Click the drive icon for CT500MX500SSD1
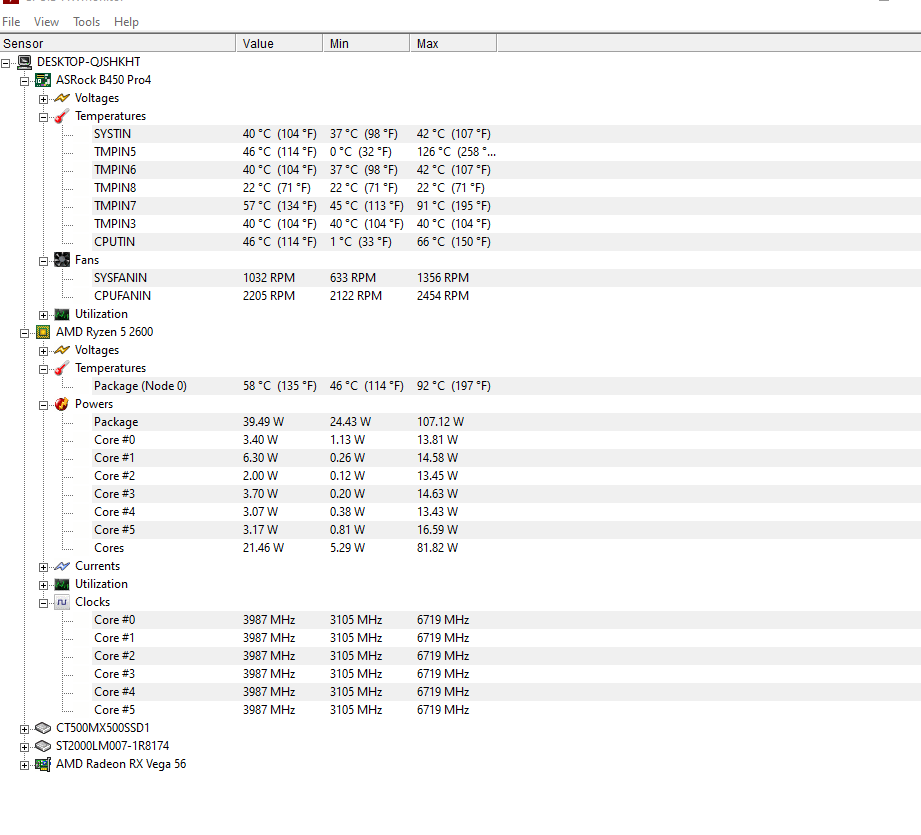The height and width of the screenshot is (835, 921). (43, 728)
